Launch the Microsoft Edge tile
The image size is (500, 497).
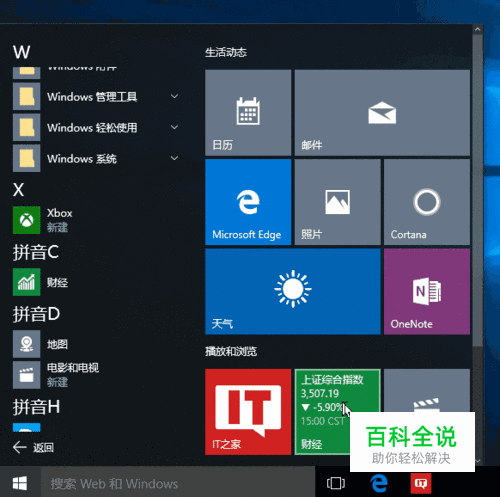click(248, 202)
